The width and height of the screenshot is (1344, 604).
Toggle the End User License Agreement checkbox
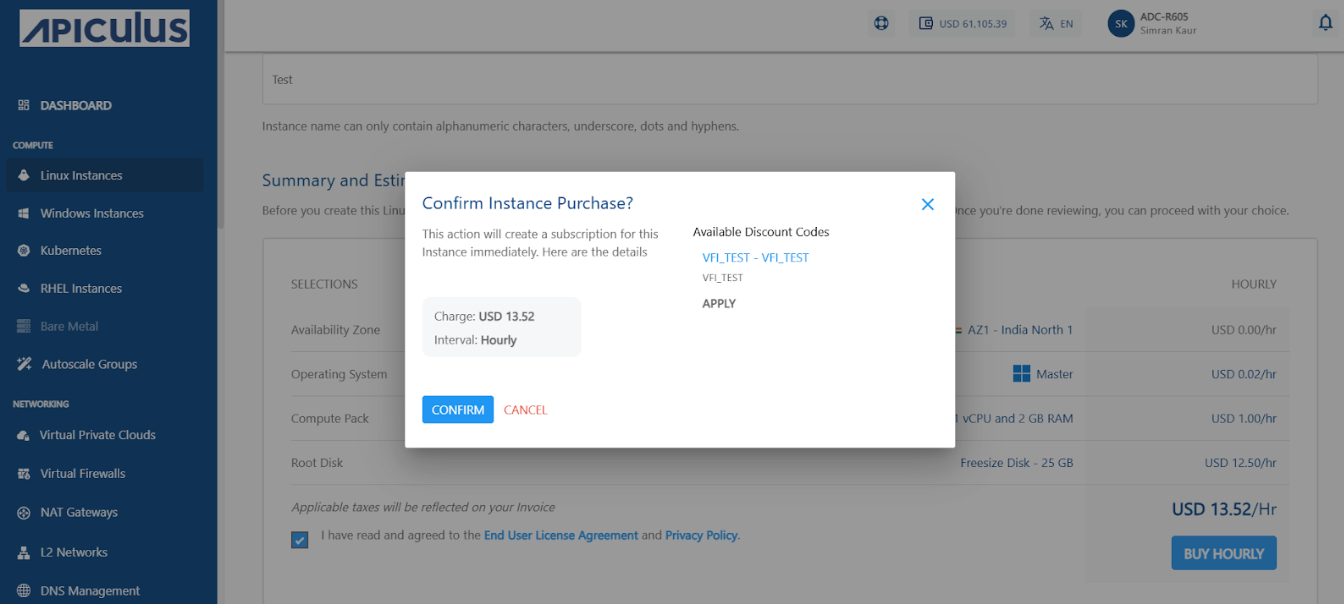[300, 540]
